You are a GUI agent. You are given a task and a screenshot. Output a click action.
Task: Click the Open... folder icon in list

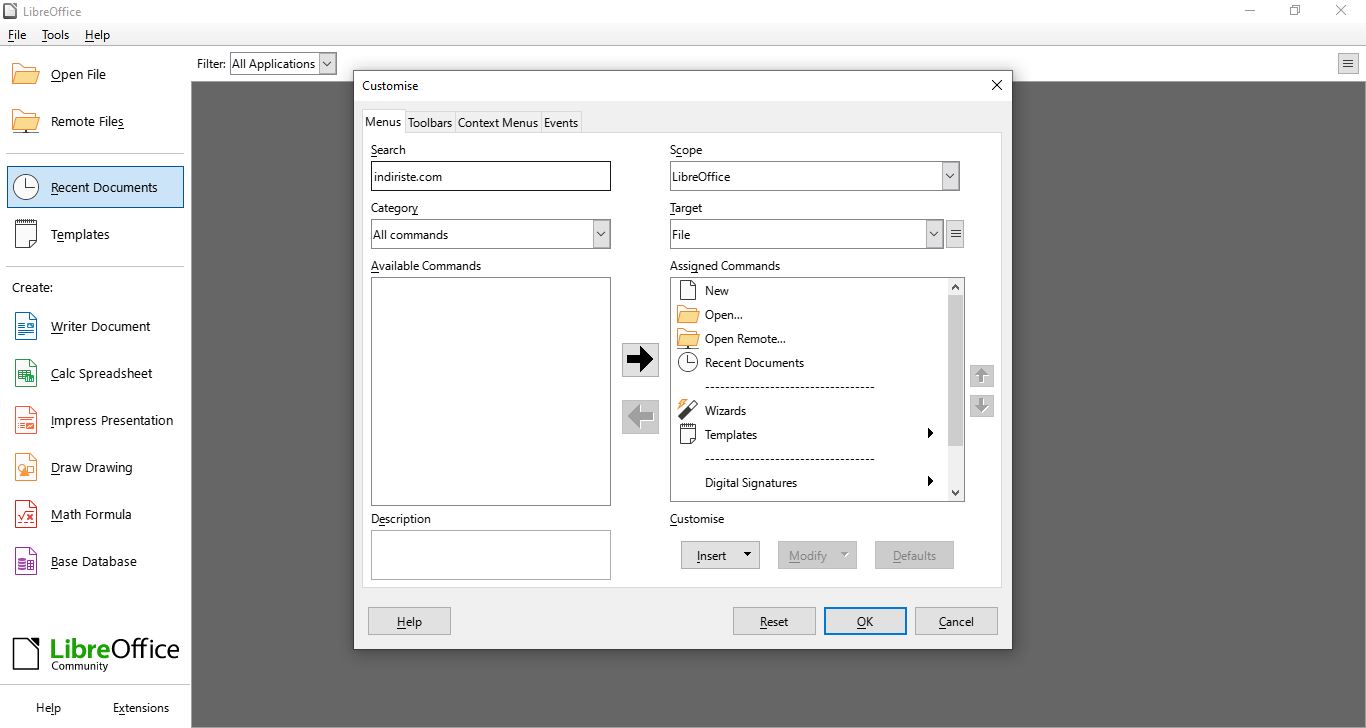click(687, 314)
